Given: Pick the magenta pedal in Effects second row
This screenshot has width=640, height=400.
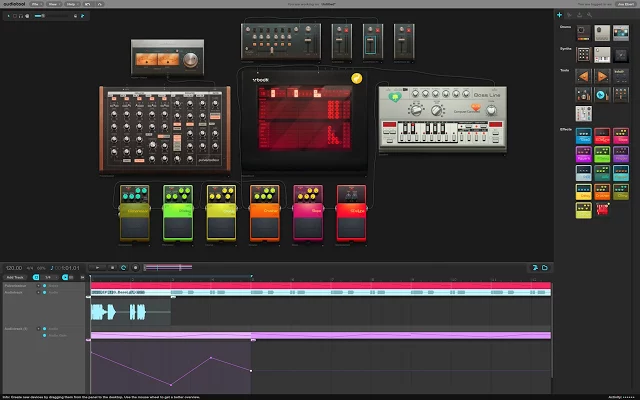Looking at the screenshot, I should point(583,155).
